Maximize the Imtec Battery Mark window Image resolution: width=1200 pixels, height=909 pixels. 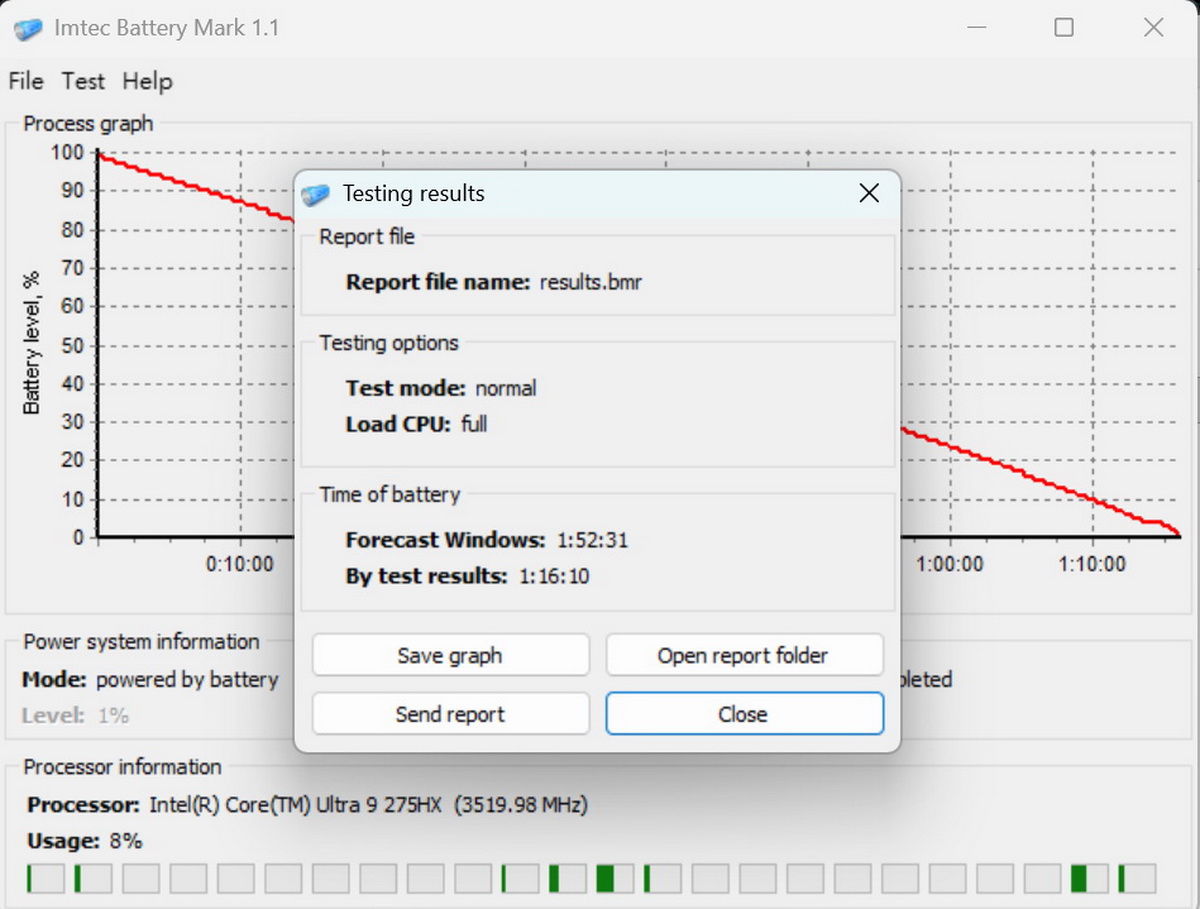click(1064, 28)
